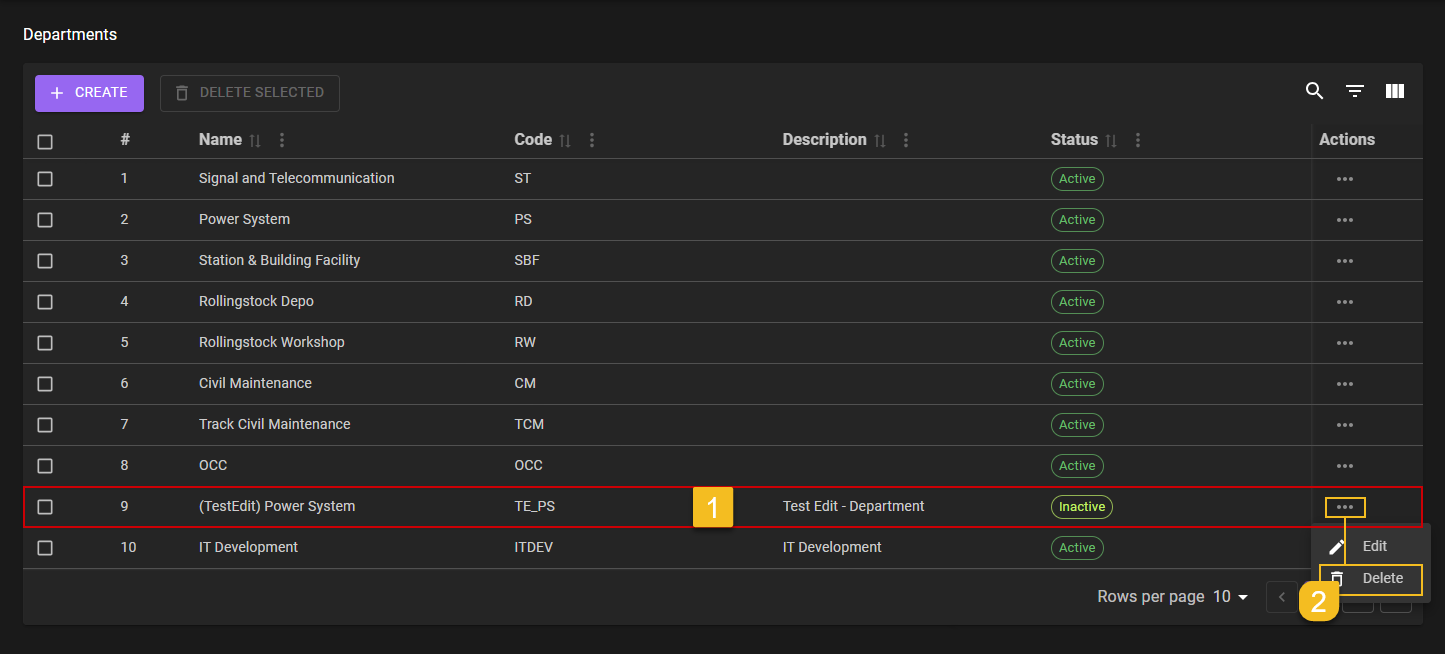Image resolution: width=1445 pixels, height=654 pixels.
Task: Check the IT Development row checkbox
Action: tap(45, 548)
